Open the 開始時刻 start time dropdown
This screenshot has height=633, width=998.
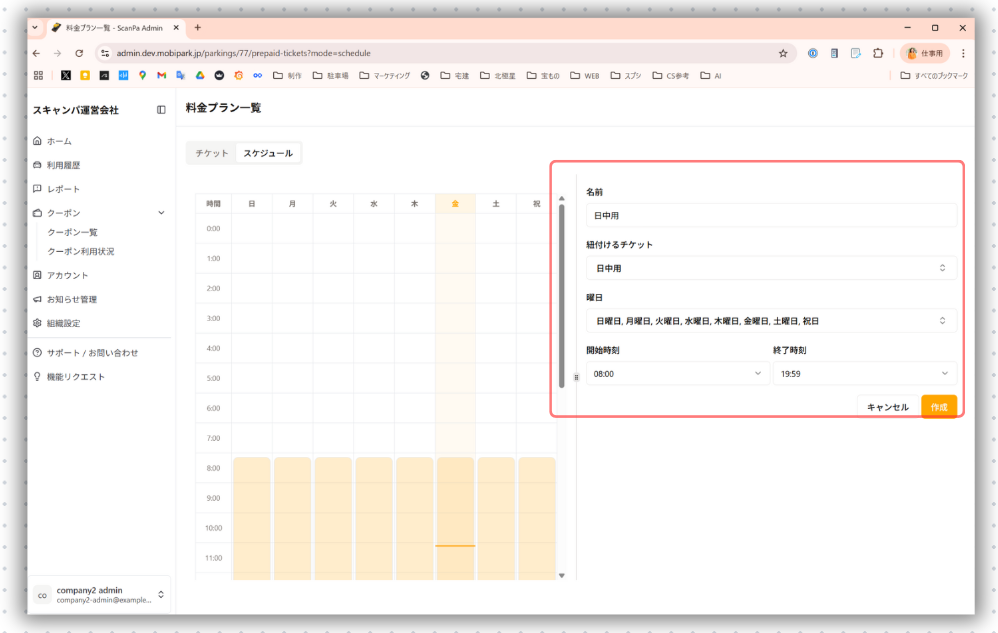click(x=677, y=373)
